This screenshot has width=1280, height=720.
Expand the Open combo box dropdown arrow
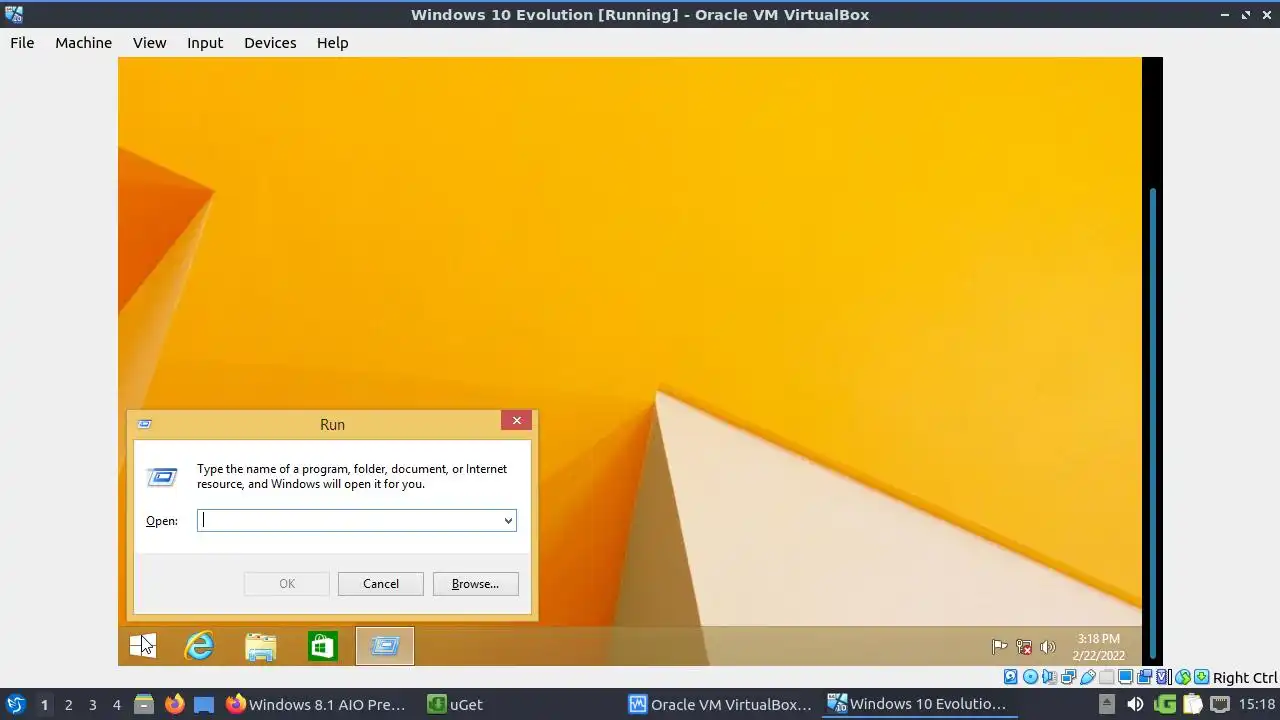(508, 520)
